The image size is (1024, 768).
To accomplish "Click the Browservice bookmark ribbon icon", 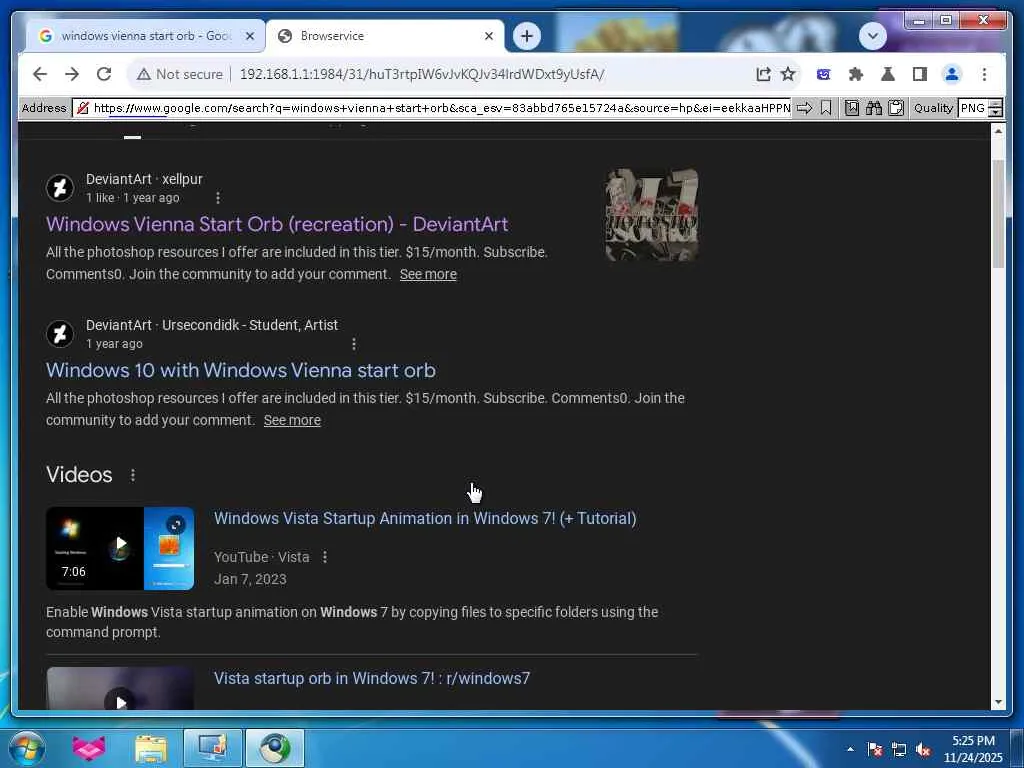I will coord(826,108).
